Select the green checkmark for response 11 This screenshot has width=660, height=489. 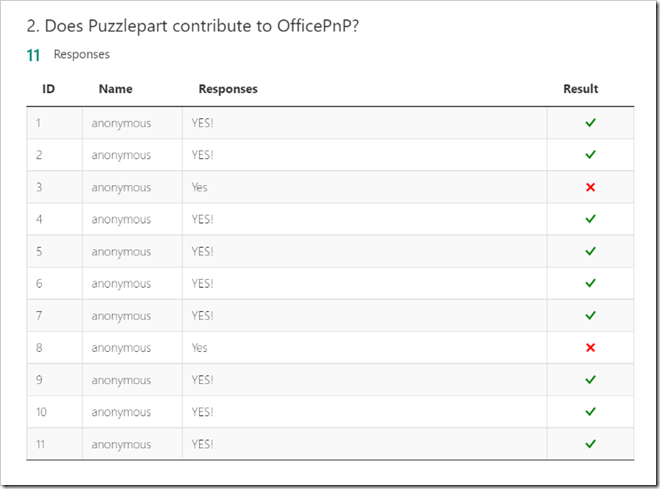tap(590, 444)
